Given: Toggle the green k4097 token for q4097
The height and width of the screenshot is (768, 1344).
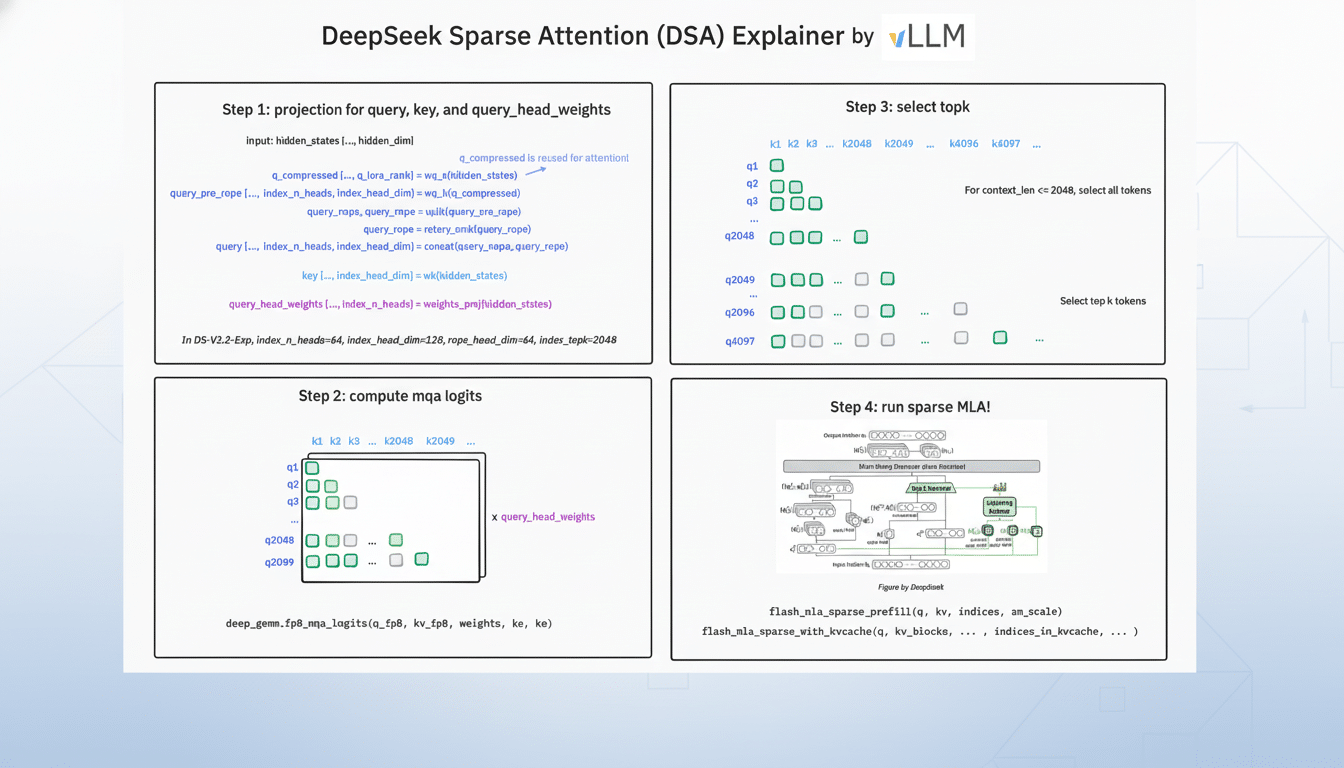Looking at the screenshot, I should point(1000,337).
